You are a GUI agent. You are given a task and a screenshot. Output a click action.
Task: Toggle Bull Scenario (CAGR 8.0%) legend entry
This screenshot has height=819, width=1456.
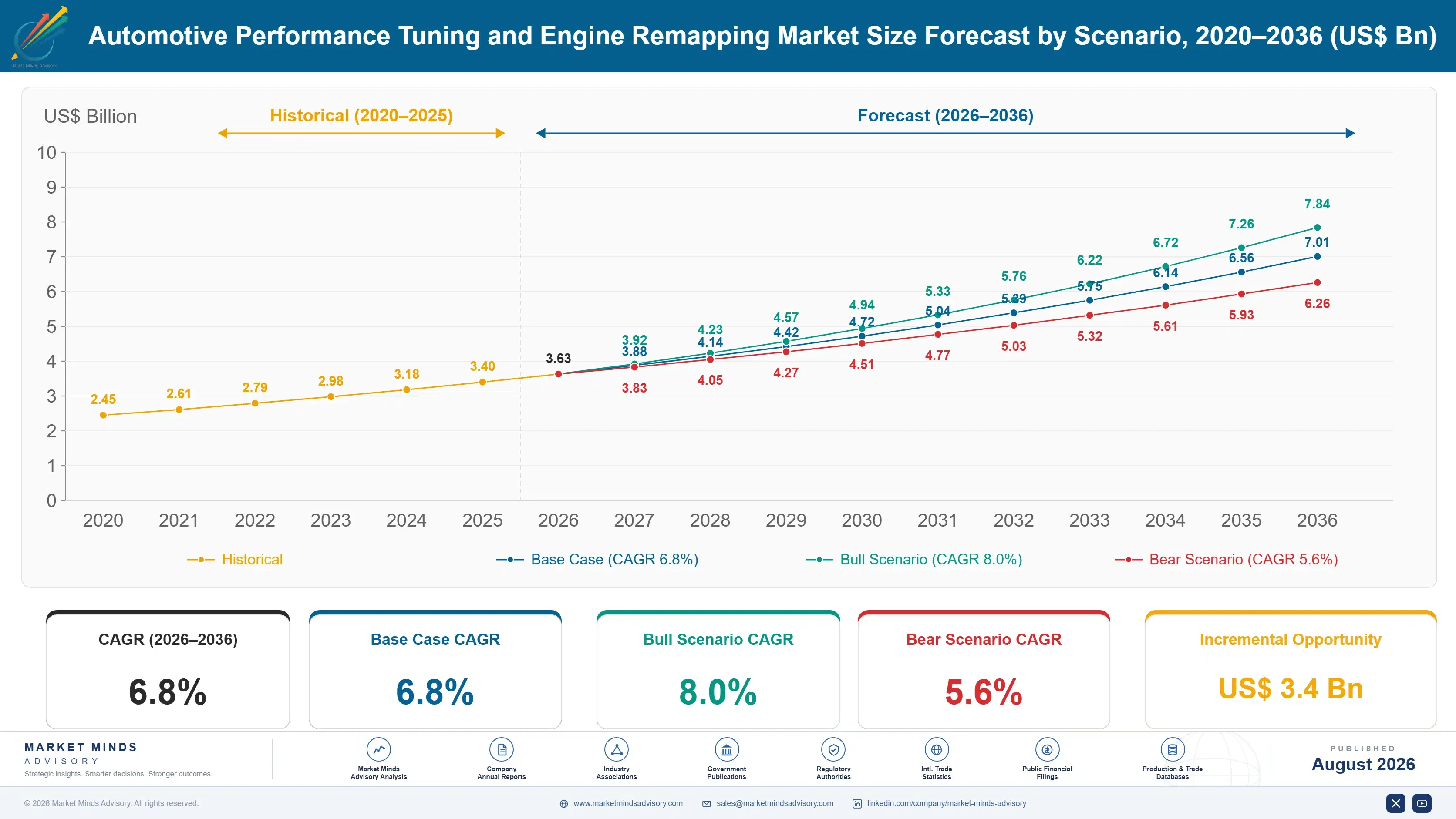914,559
